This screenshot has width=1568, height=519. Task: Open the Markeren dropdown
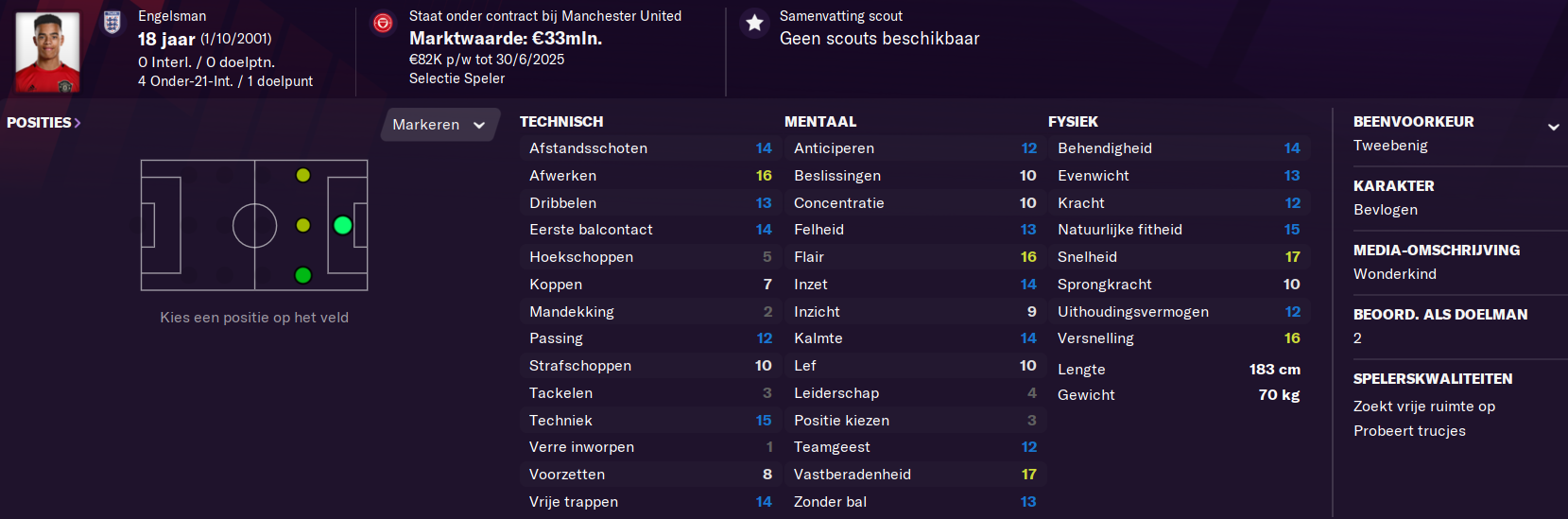(x=439, y=125)
